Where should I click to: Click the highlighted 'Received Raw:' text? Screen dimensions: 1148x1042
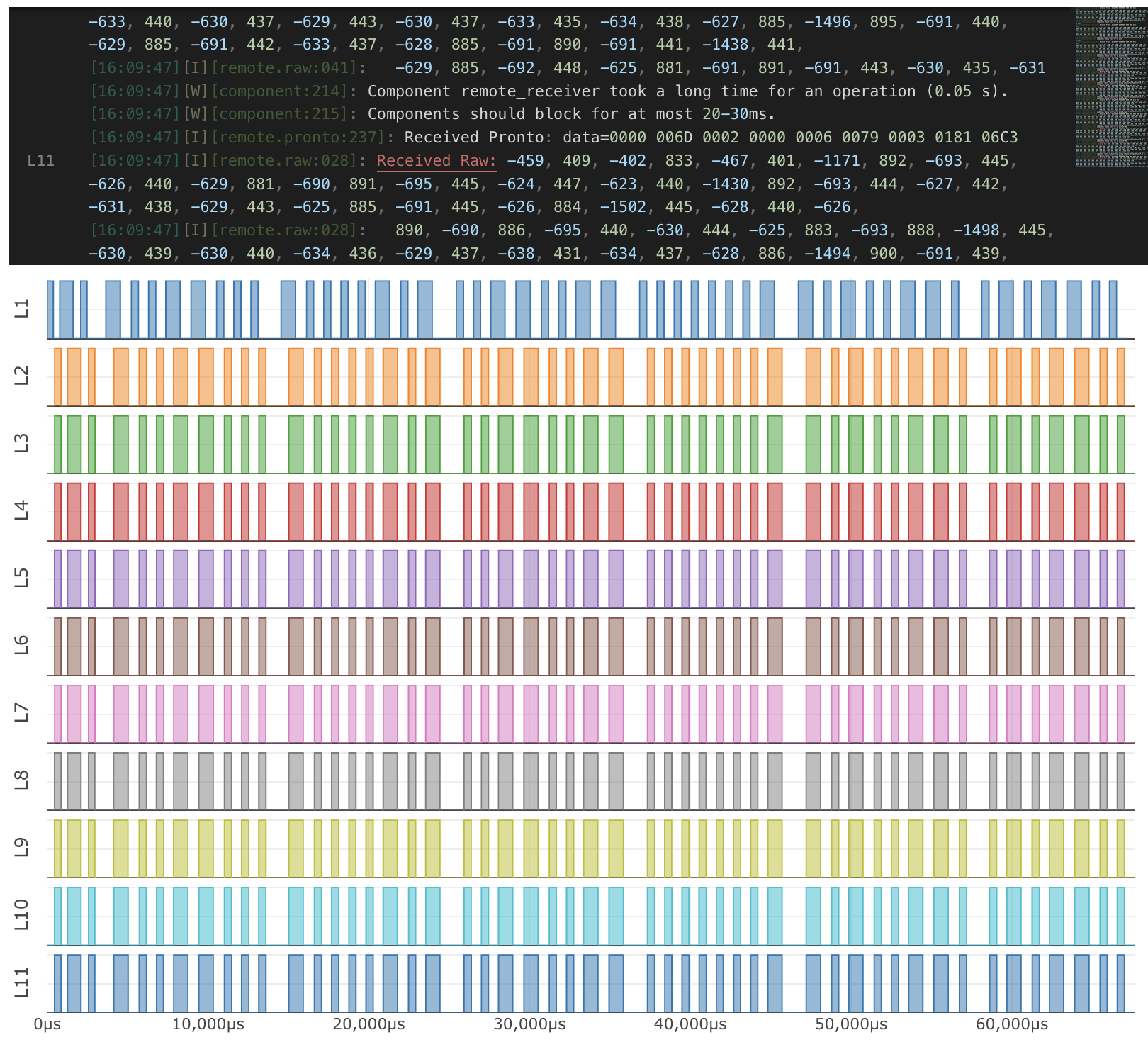[x=437, y=161]
